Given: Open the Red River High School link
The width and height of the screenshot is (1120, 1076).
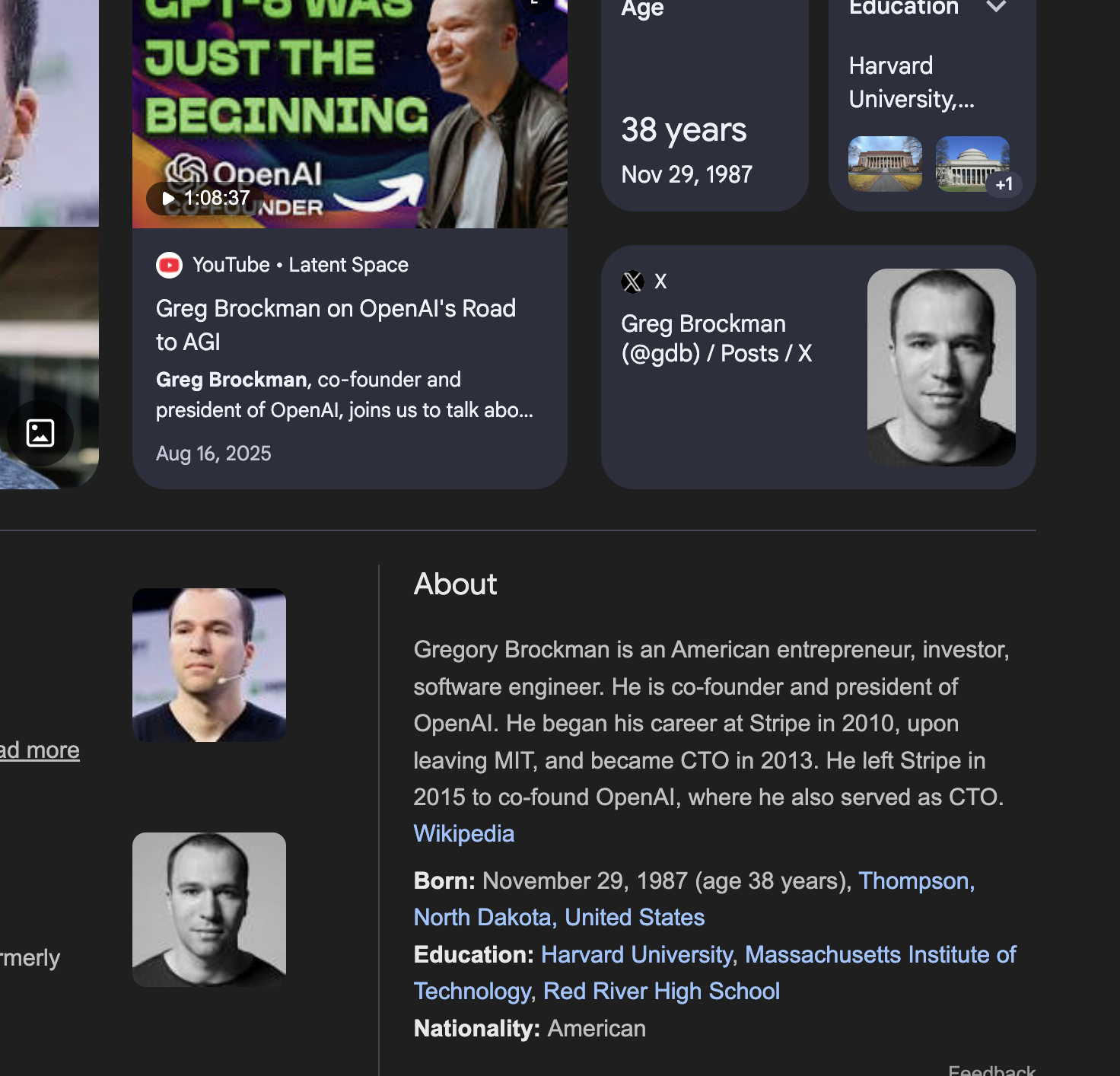Looking at the screenshot, I should coord(662,991).
